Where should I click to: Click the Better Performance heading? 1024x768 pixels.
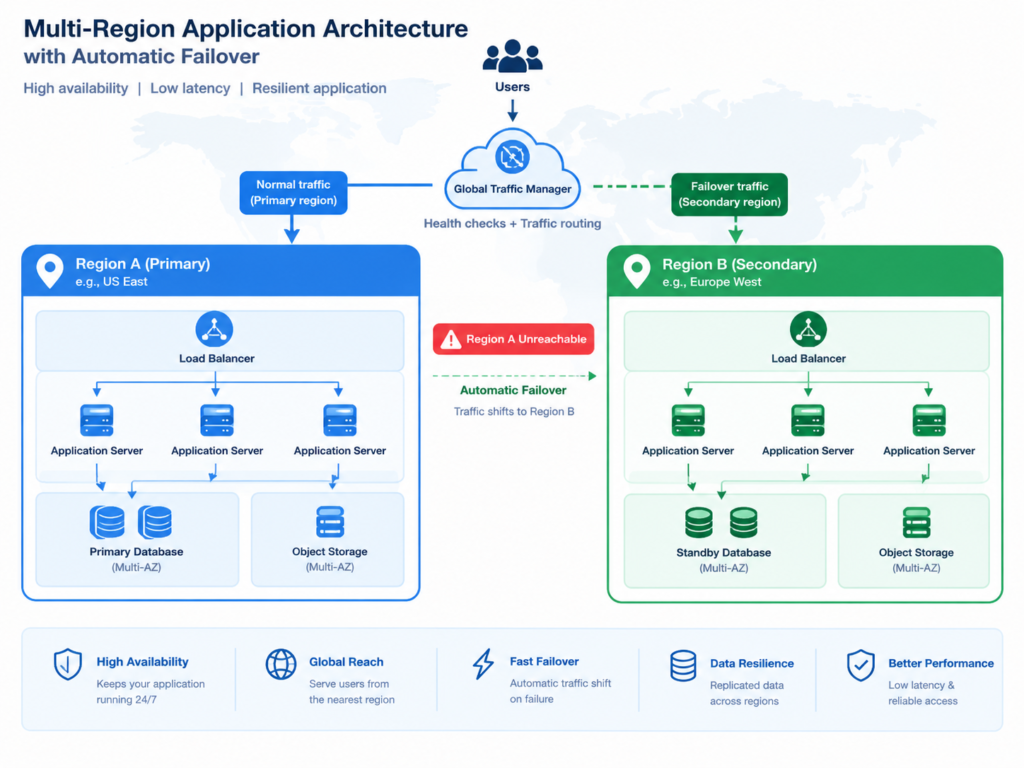pyautogui.click(x=941, y=664)
